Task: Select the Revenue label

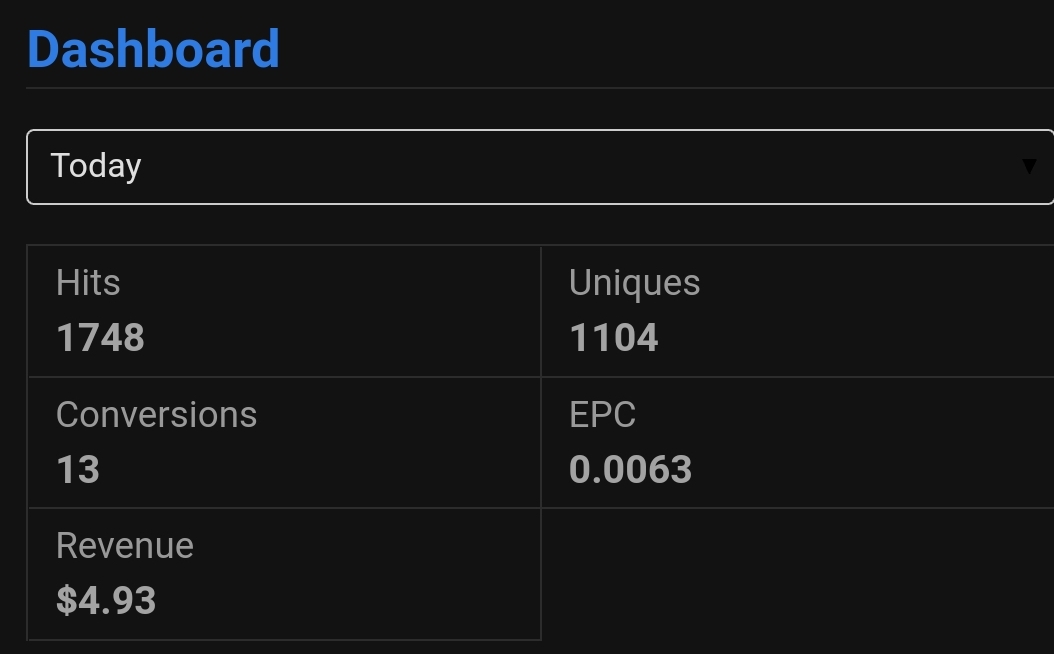Action: [125, 545]
